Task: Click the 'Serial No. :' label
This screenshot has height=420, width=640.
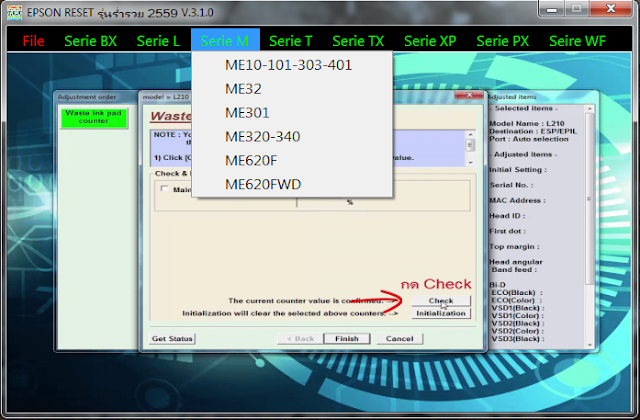Action: coord(511,185)
